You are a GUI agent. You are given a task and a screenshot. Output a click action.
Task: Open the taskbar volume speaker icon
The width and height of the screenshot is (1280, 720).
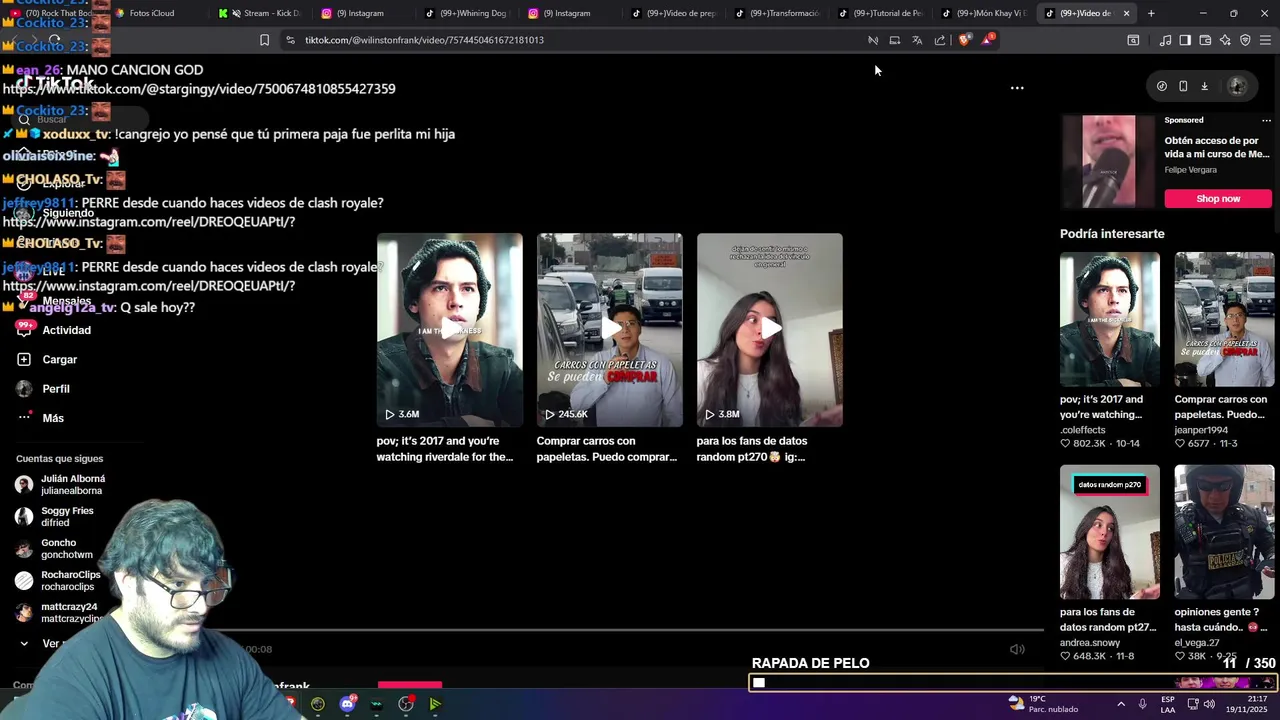(x=1209, y=704)
